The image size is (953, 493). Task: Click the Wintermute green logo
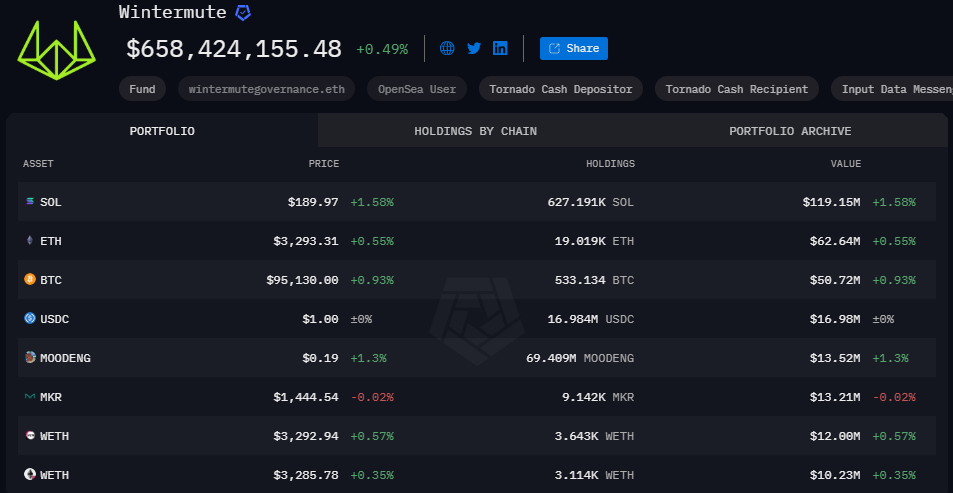[56, 50]
